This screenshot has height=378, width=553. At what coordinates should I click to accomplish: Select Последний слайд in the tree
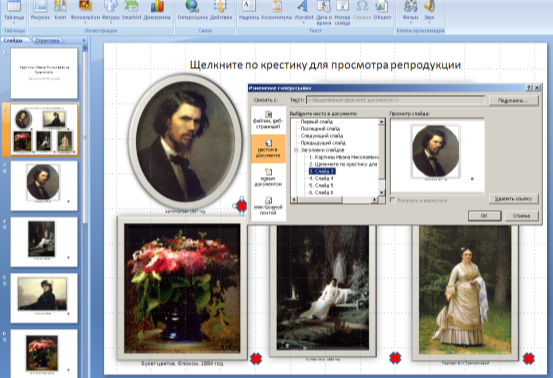tap(320, 128)
